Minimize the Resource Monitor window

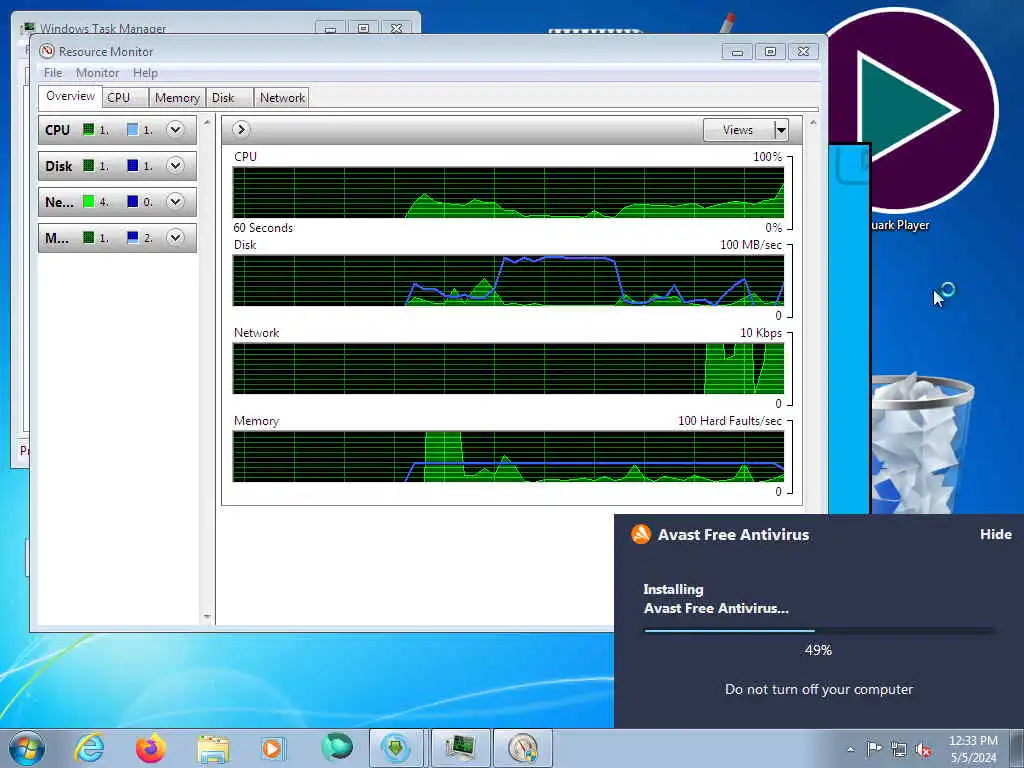point(737,52)
